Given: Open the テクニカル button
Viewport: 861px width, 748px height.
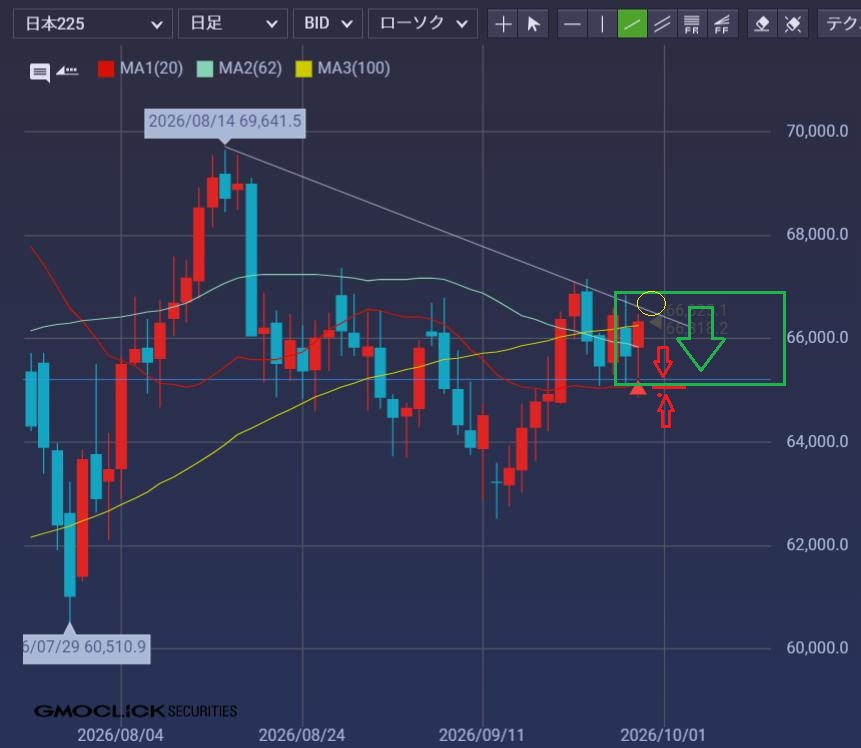Looking at the screenshot, I should click(840, 24).
